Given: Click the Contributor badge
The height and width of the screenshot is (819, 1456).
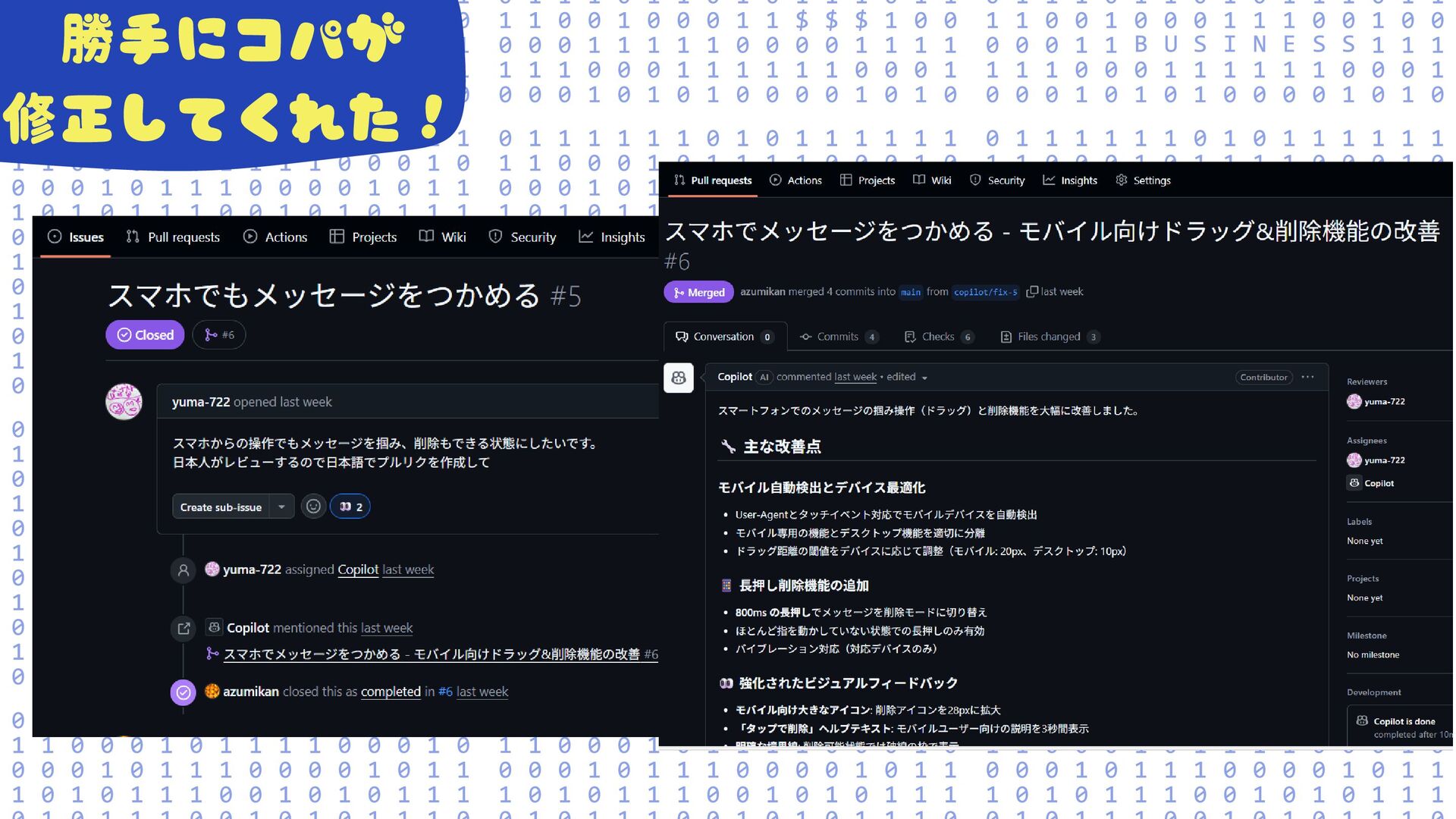Looking at the screenshot, I should pos(1263,377).
